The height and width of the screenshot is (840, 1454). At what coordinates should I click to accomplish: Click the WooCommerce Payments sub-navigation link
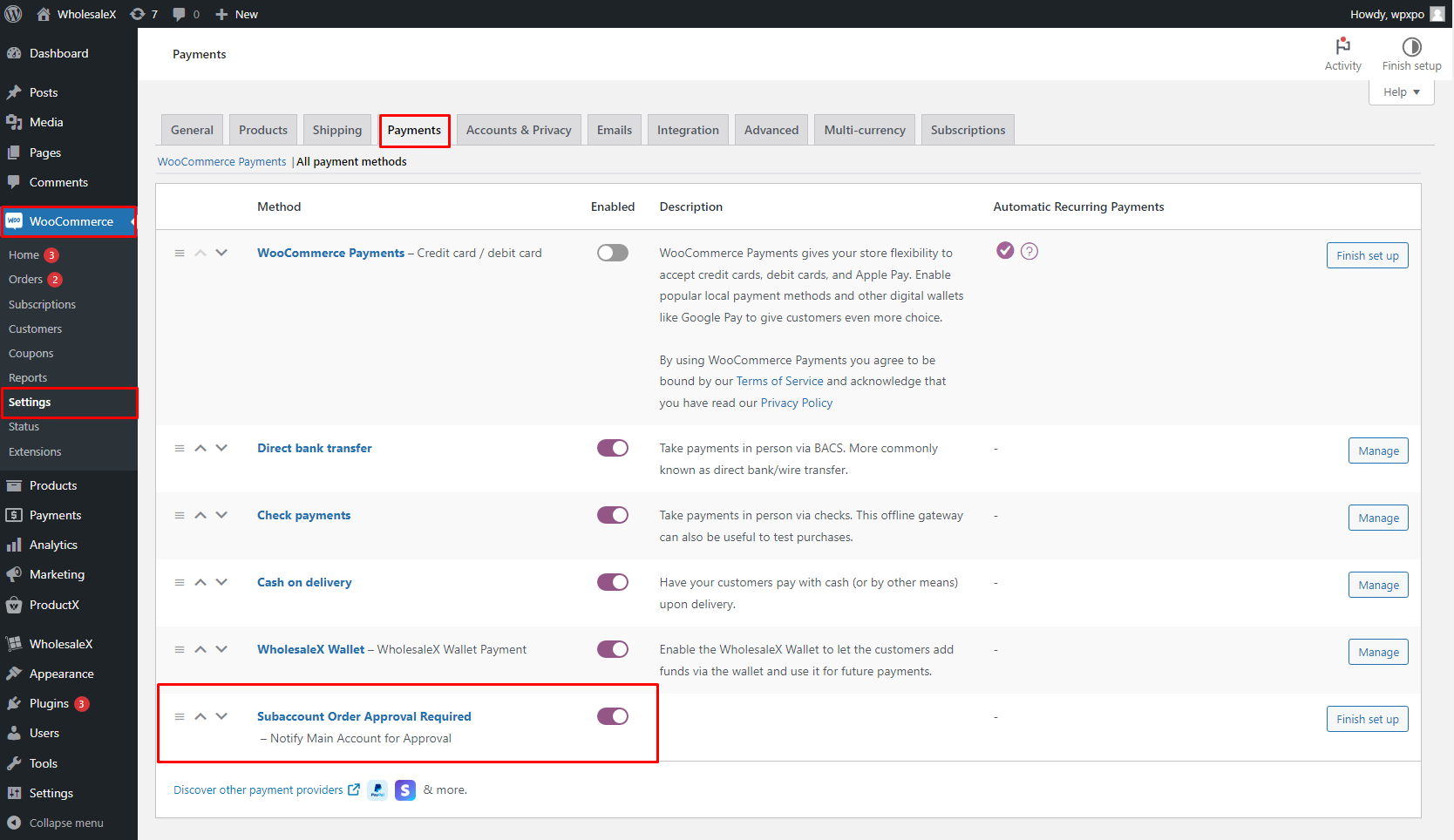pyautogui.click(x=221, y=161)
